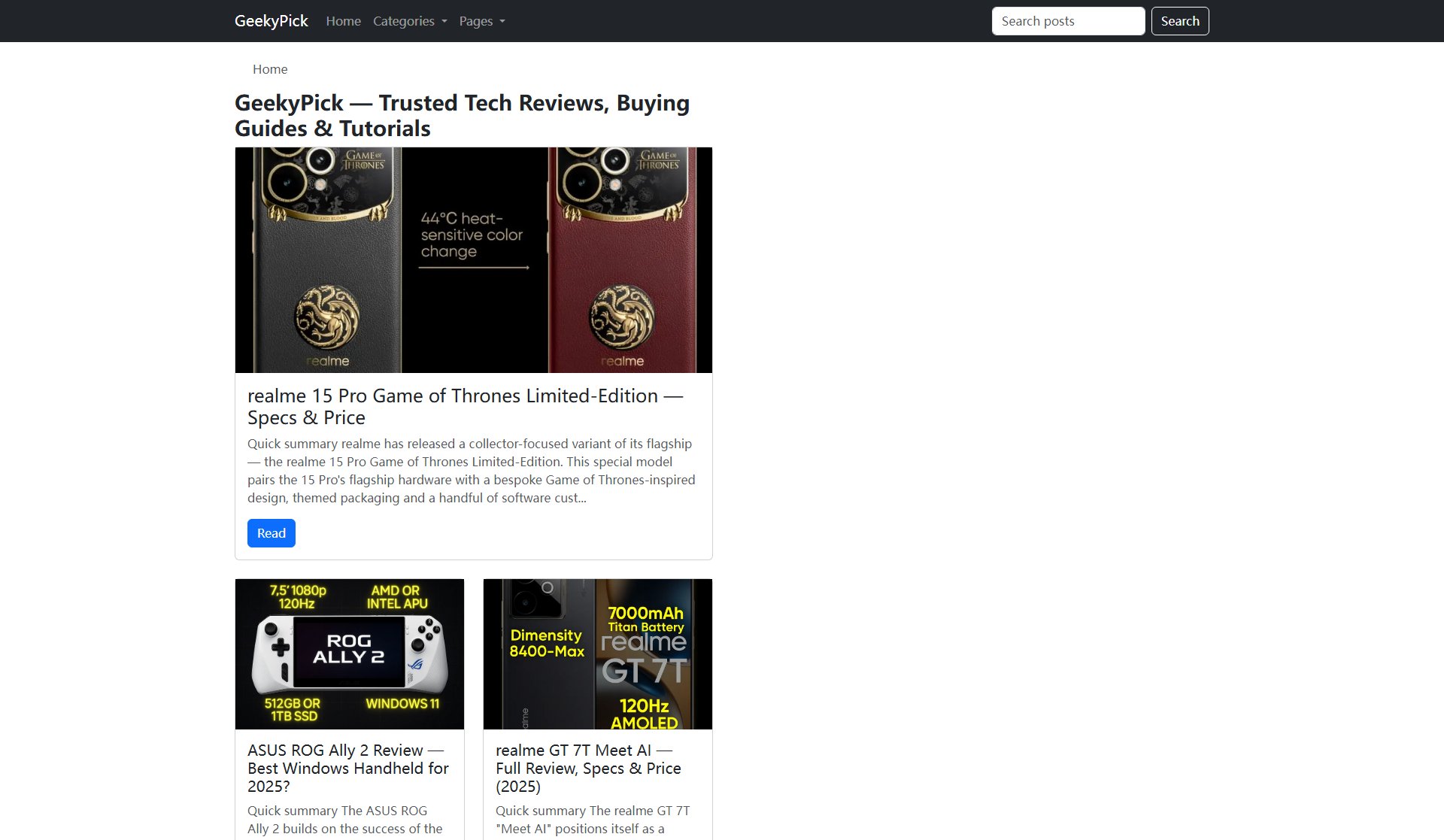
Task: Click the Home breadcrumb link
Action: click(270, 69)
